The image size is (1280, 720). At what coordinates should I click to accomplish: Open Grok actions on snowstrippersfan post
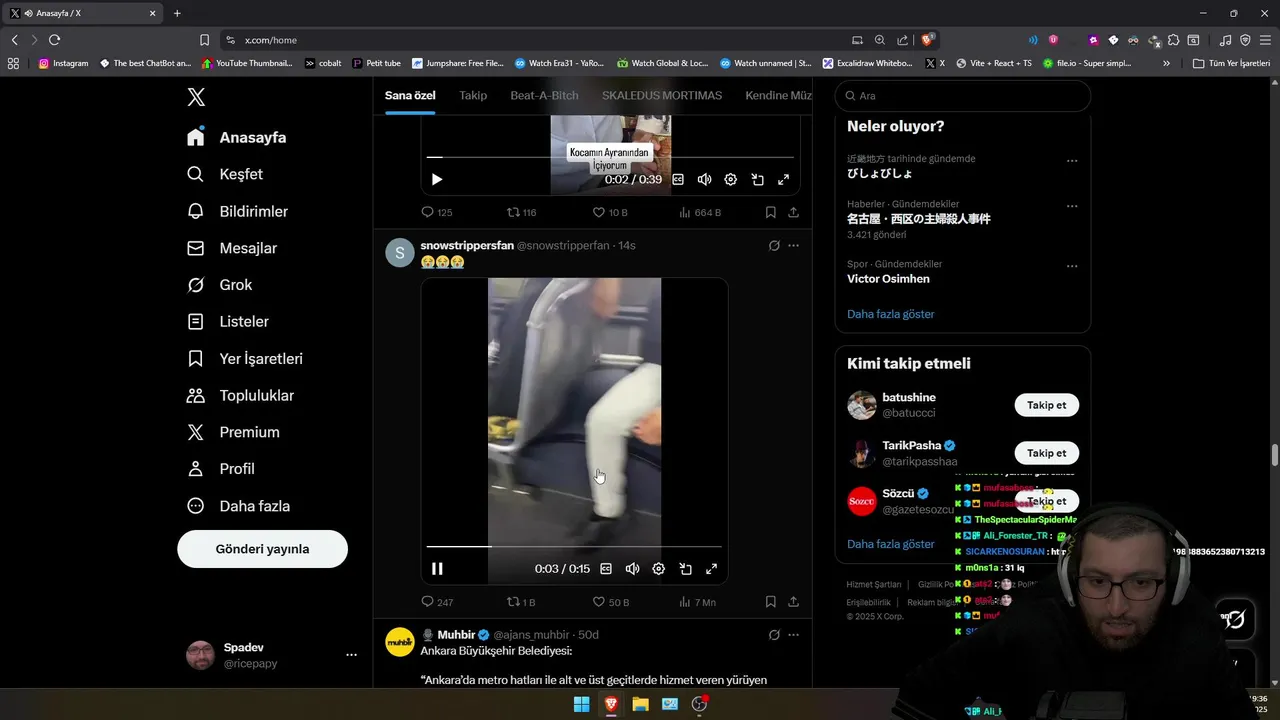coord(774,245)
